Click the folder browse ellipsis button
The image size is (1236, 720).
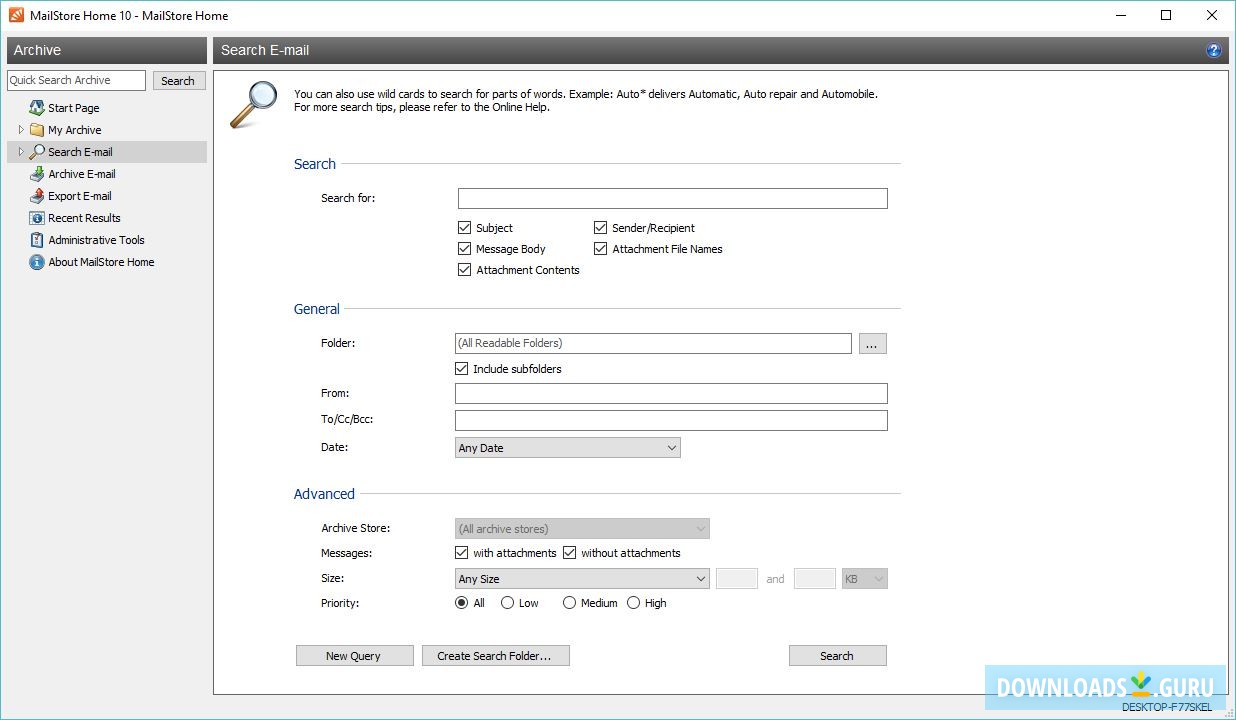(871, 344)
